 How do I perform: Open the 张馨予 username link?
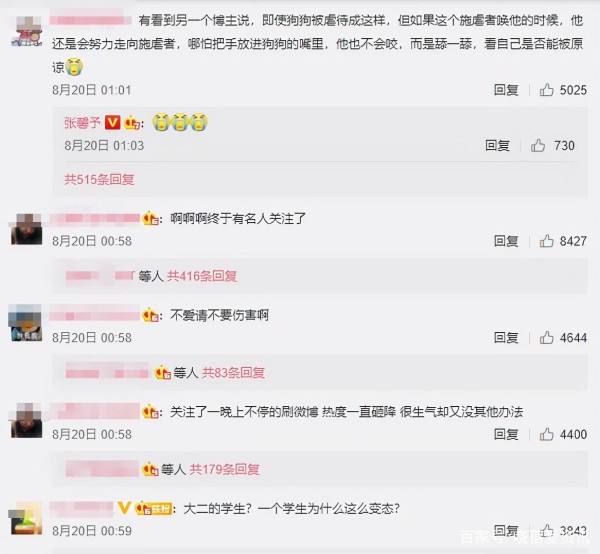tap(82, 123)
